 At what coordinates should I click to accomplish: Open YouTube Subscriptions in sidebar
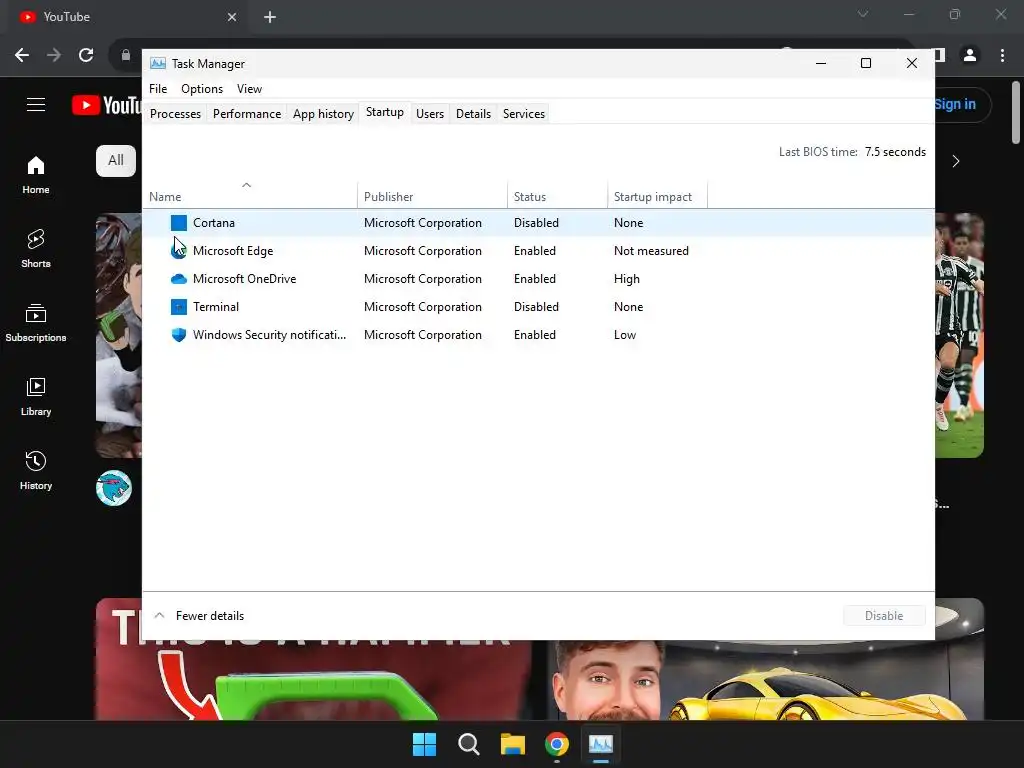point(36,323)
